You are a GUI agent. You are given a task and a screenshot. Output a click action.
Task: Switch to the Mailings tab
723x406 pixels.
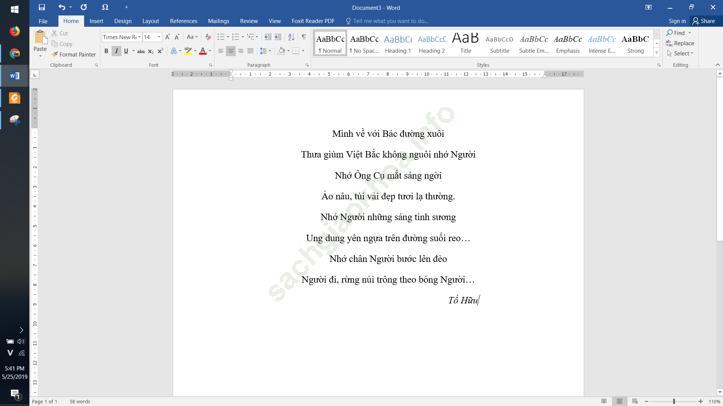coord(219,21)
